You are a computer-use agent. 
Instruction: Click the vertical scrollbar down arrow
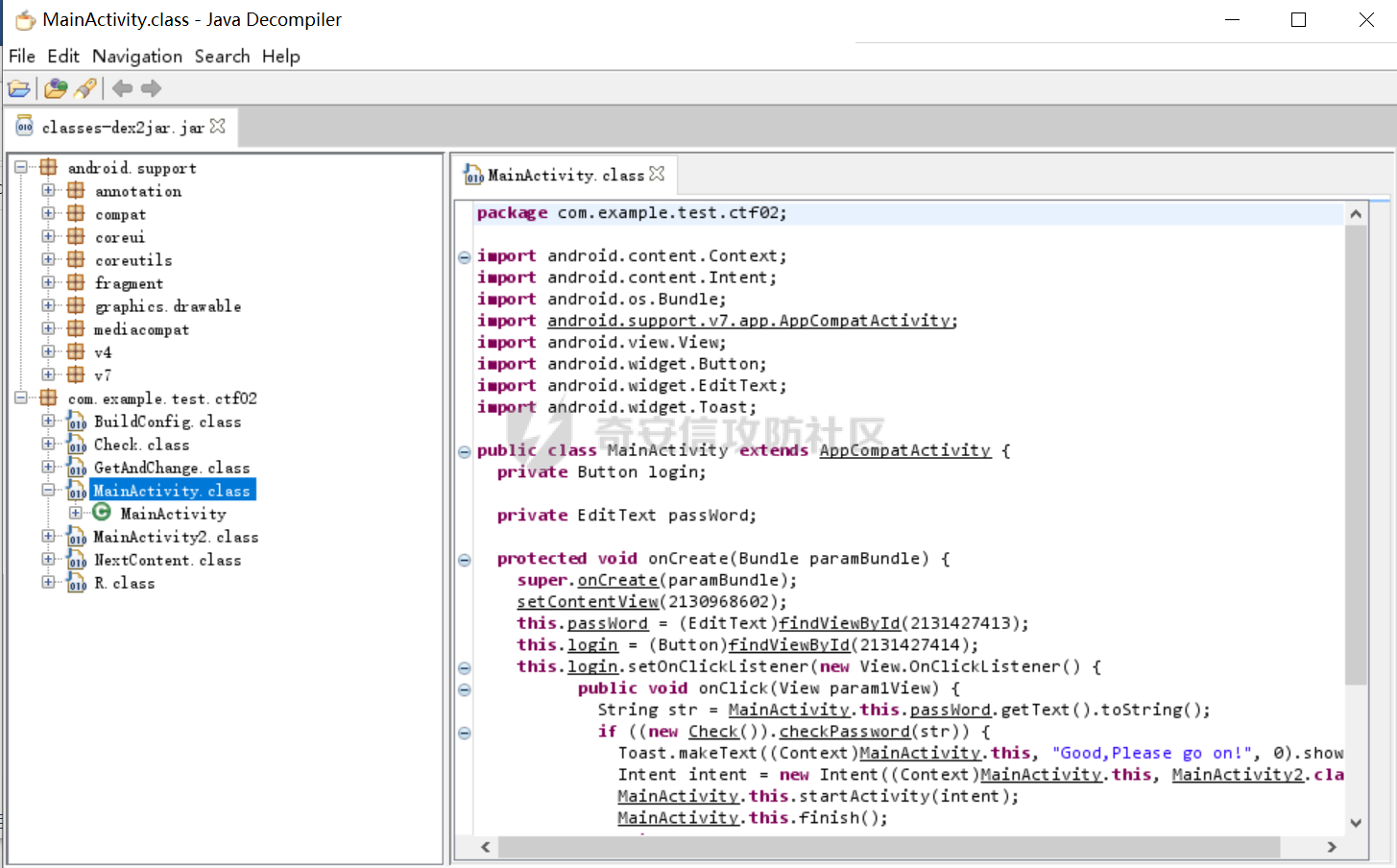point(1356,823)
